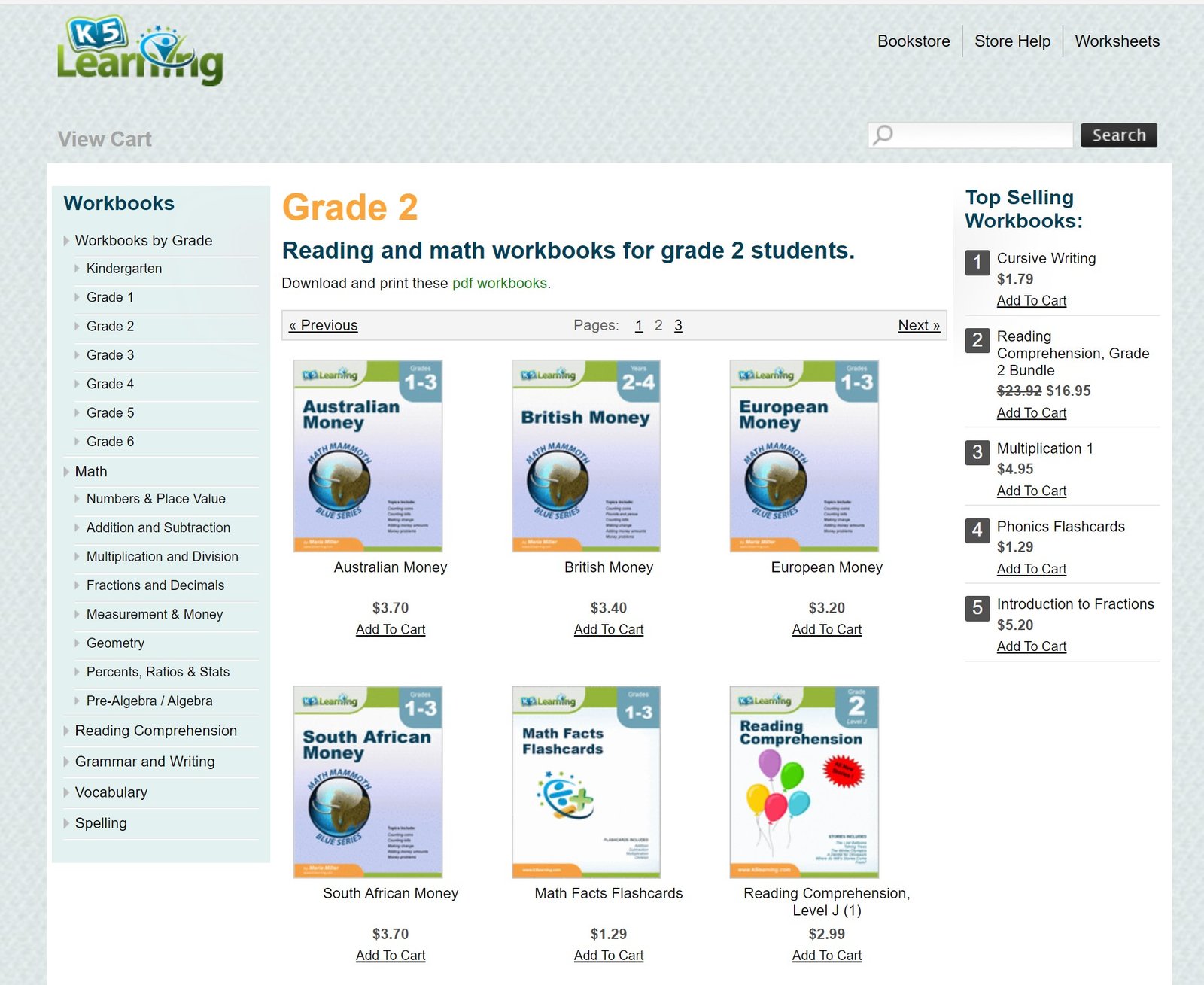
Task: Add Phonics Flashcards to cart
Action: (1032, 570)
